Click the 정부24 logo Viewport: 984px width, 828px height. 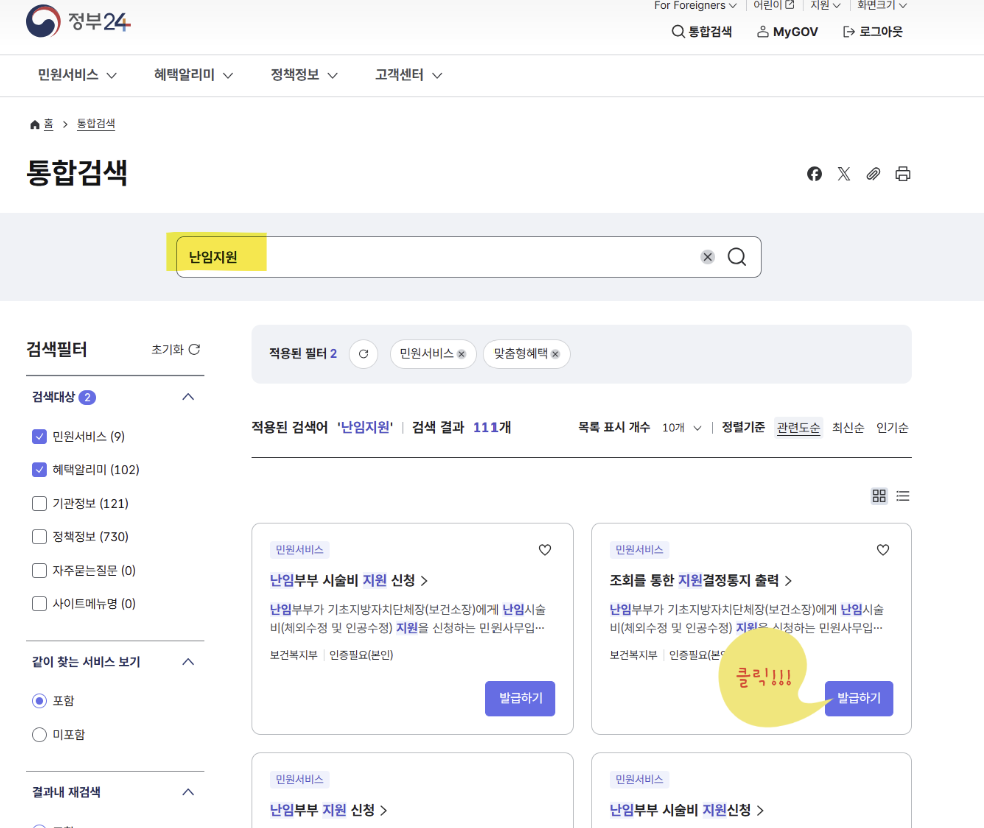pos(78,21)
